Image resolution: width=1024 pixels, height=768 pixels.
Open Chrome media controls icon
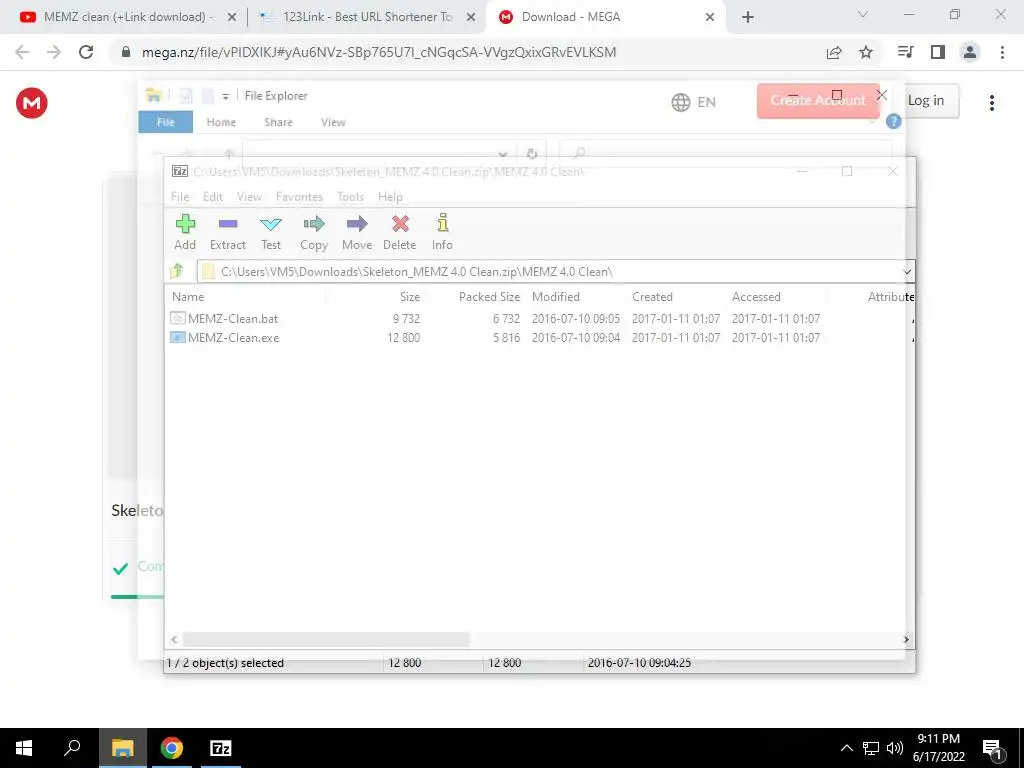(905, 52)
